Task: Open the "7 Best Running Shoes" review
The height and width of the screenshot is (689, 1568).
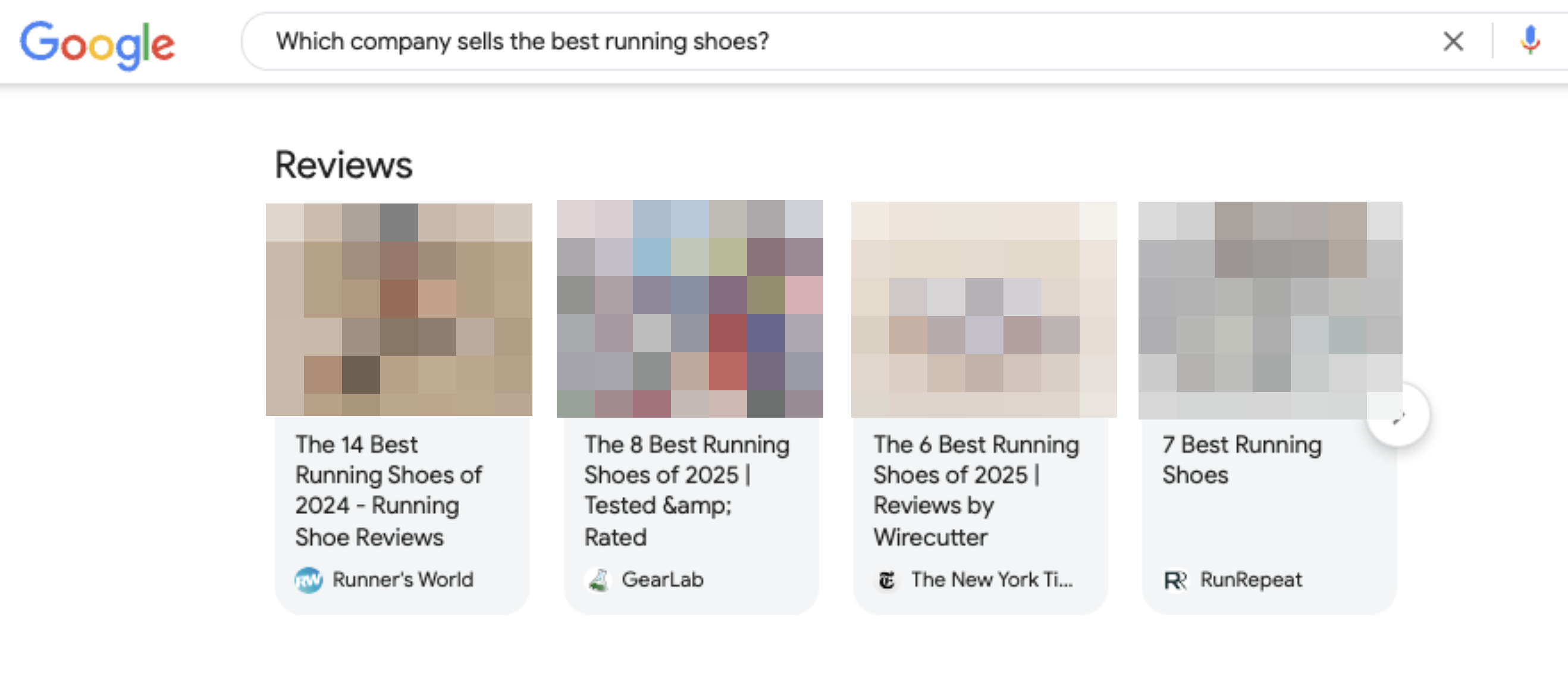Action: coord(1242,459)
